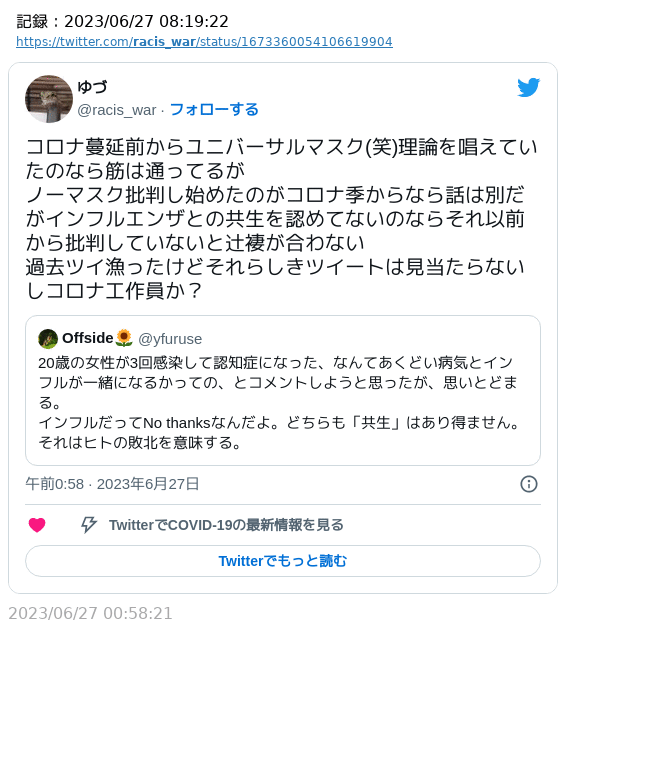
Task: Open TwitterでCOVID-19の最新情報を見る link
Action: [226, 525]
